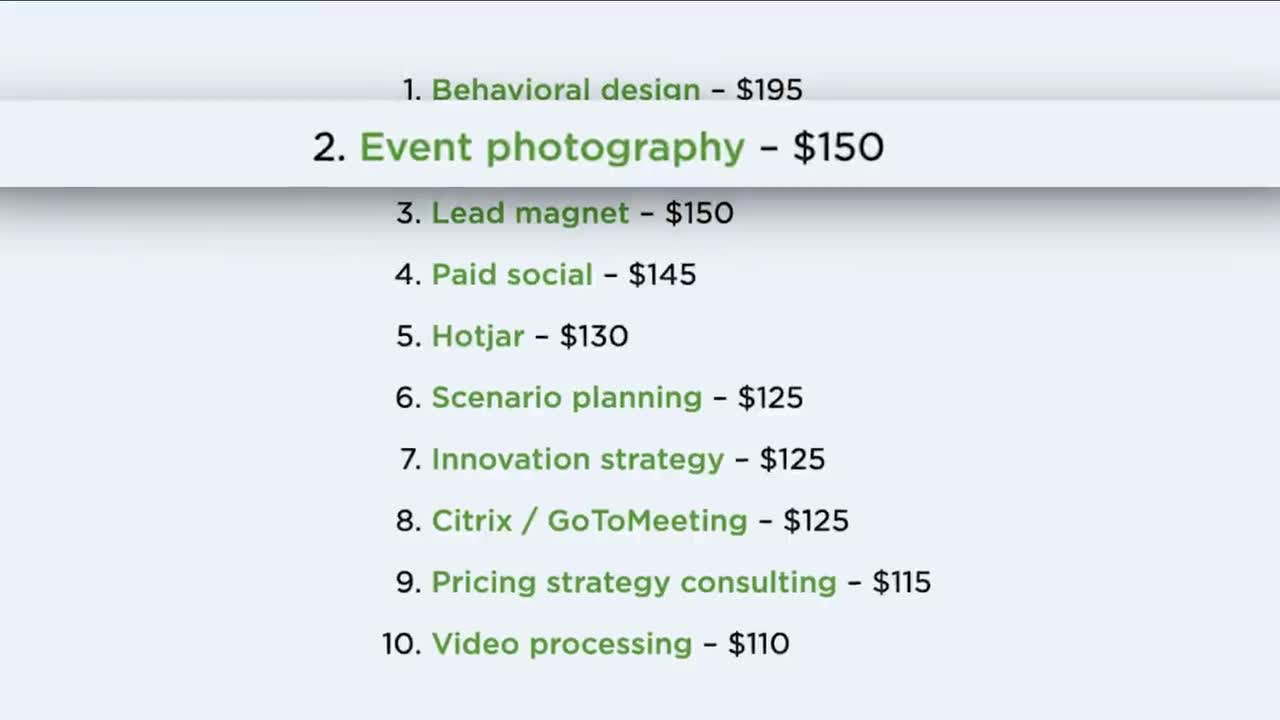Click the $110 price for Video processing

[758, 644]
